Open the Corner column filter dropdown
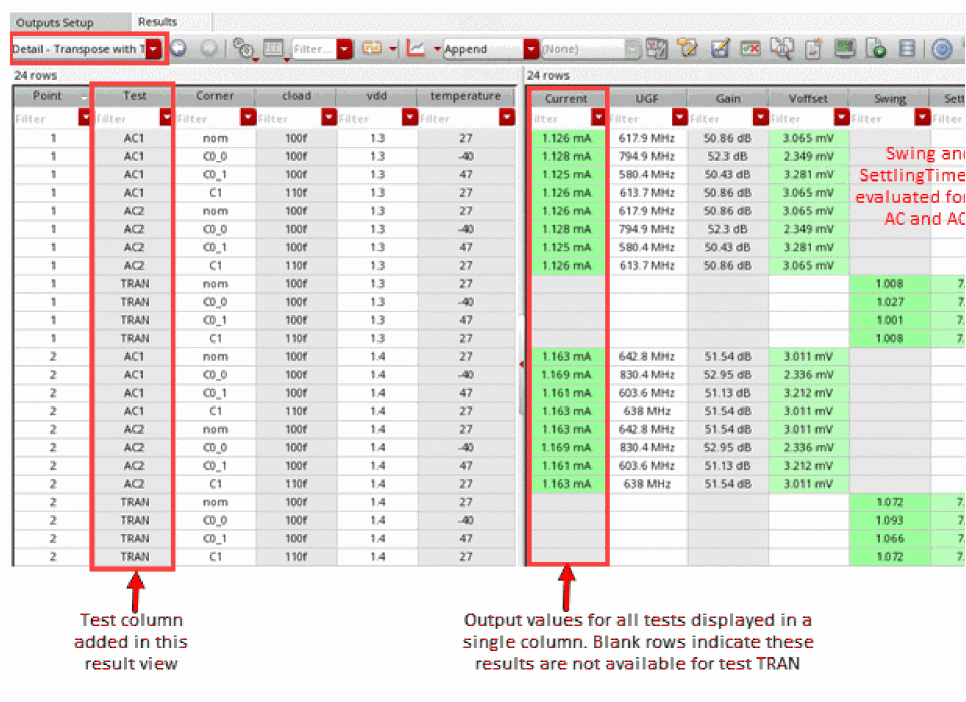The height and width of the screenshot is (702, 966). 248,117
